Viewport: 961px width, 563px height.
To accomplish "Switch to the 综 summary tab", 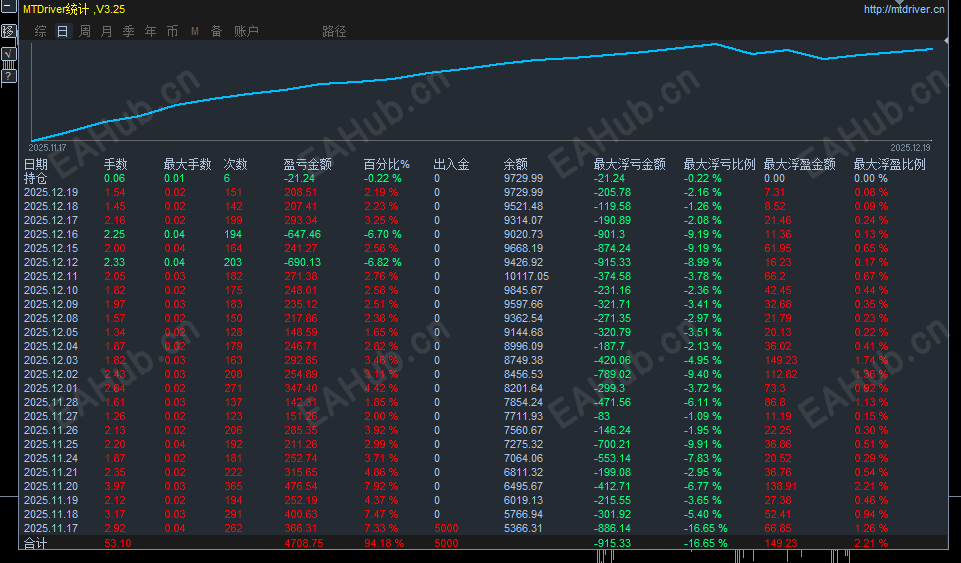I will pos(40,31).
